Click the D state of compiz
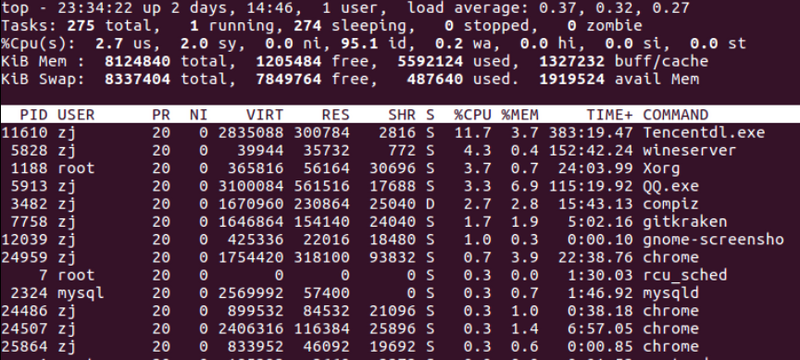The width and height of the screenshot is (800, 360). (x=430, y=204)
